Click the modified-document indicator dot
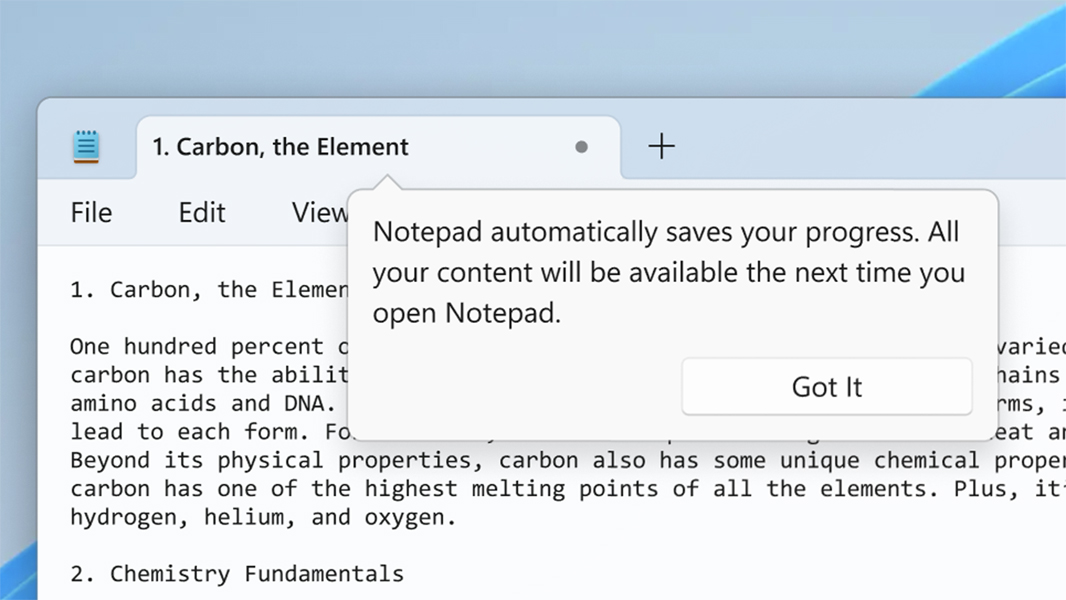 (x=581, y=147)
